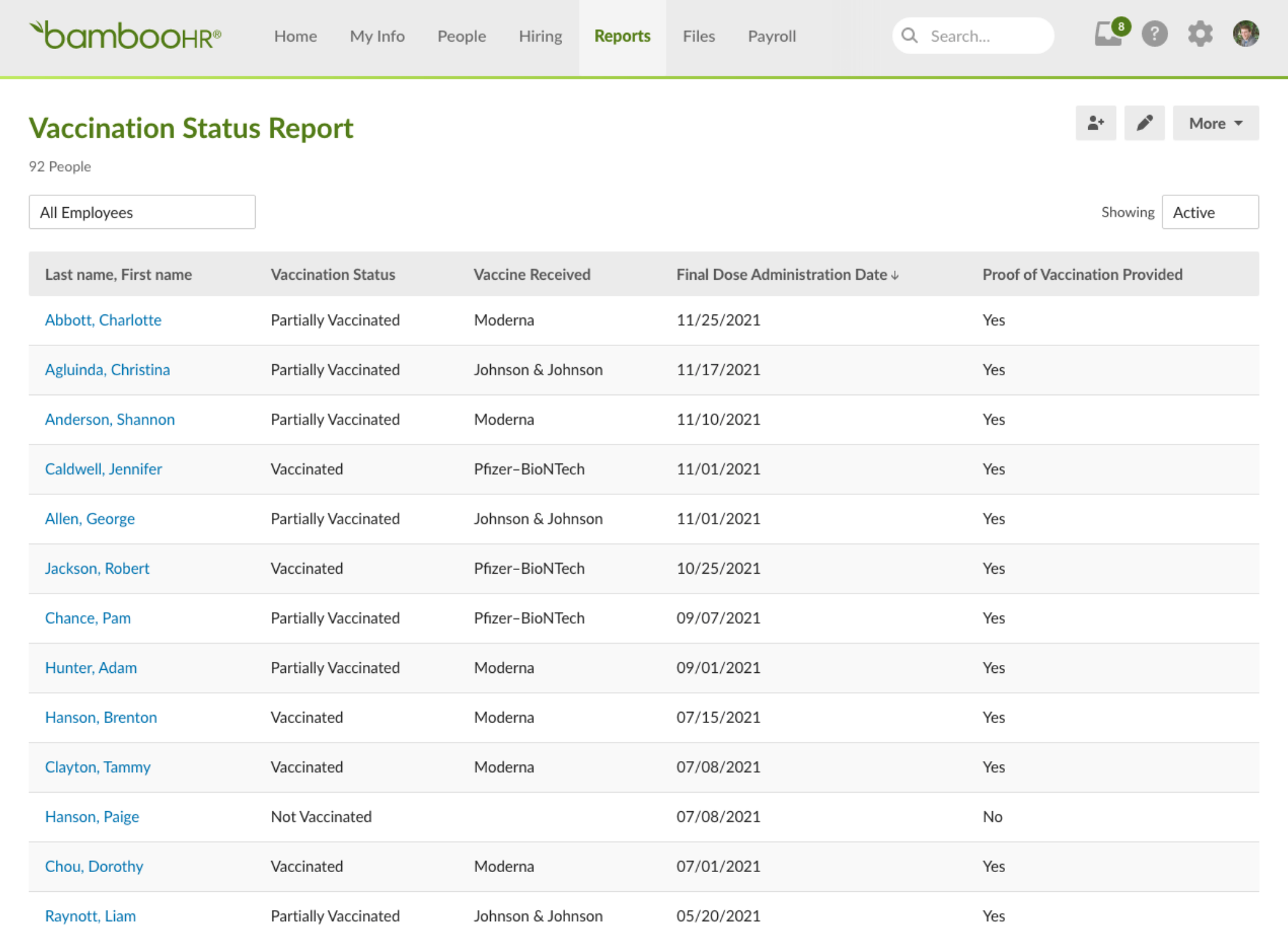
Task: Open the help question mark icon
Action: [1155, 34]
